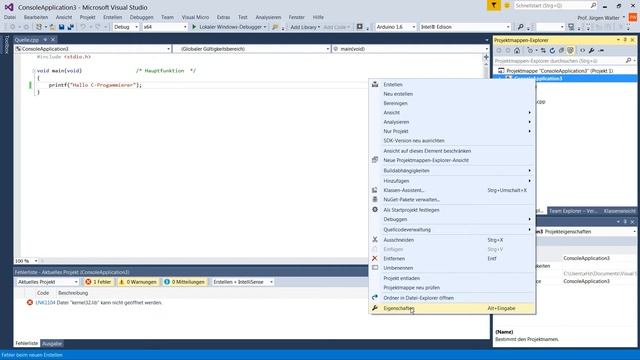Open the Add Library dropdown
The image size is (640, 360).
(x=305, y=27)
